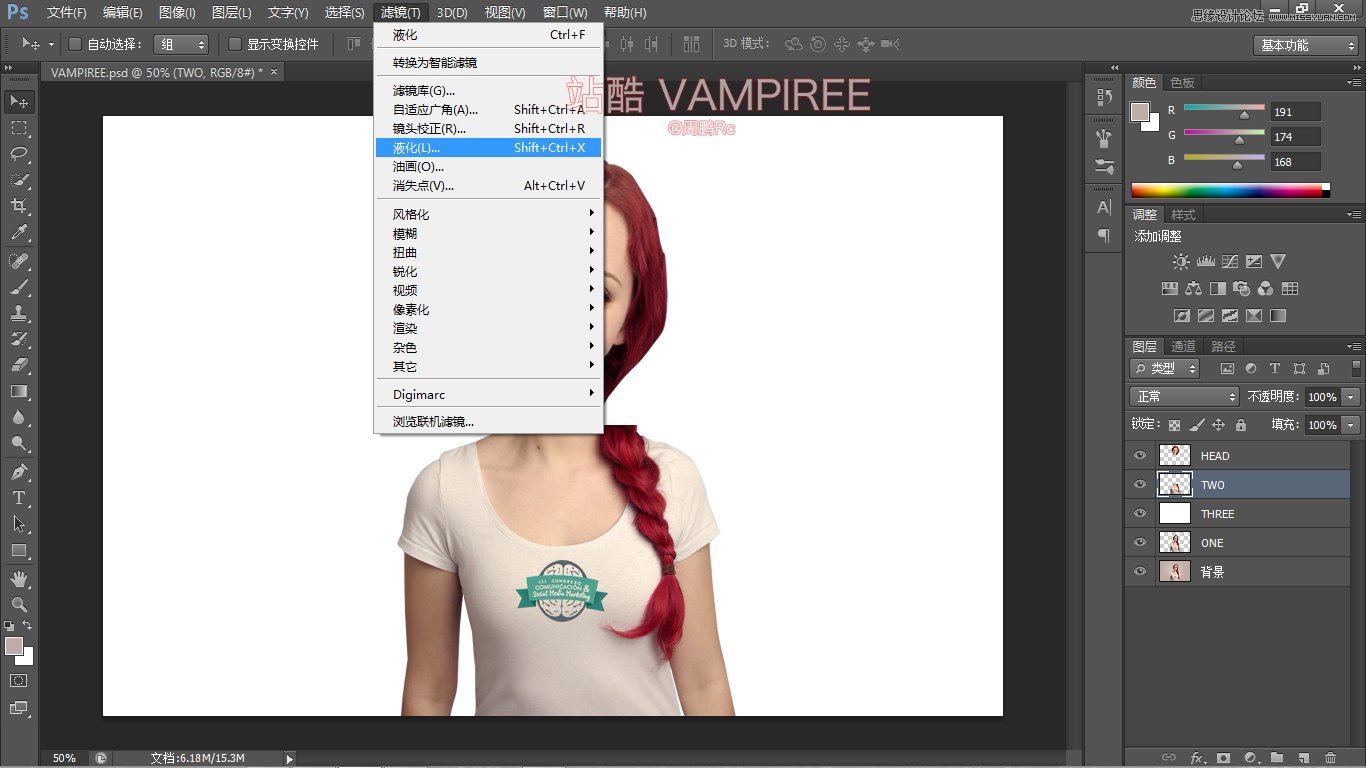Toggle lock transparent pixels
The height and width of the screenshot is (768, 1366).
click(x=1174, y=425)
